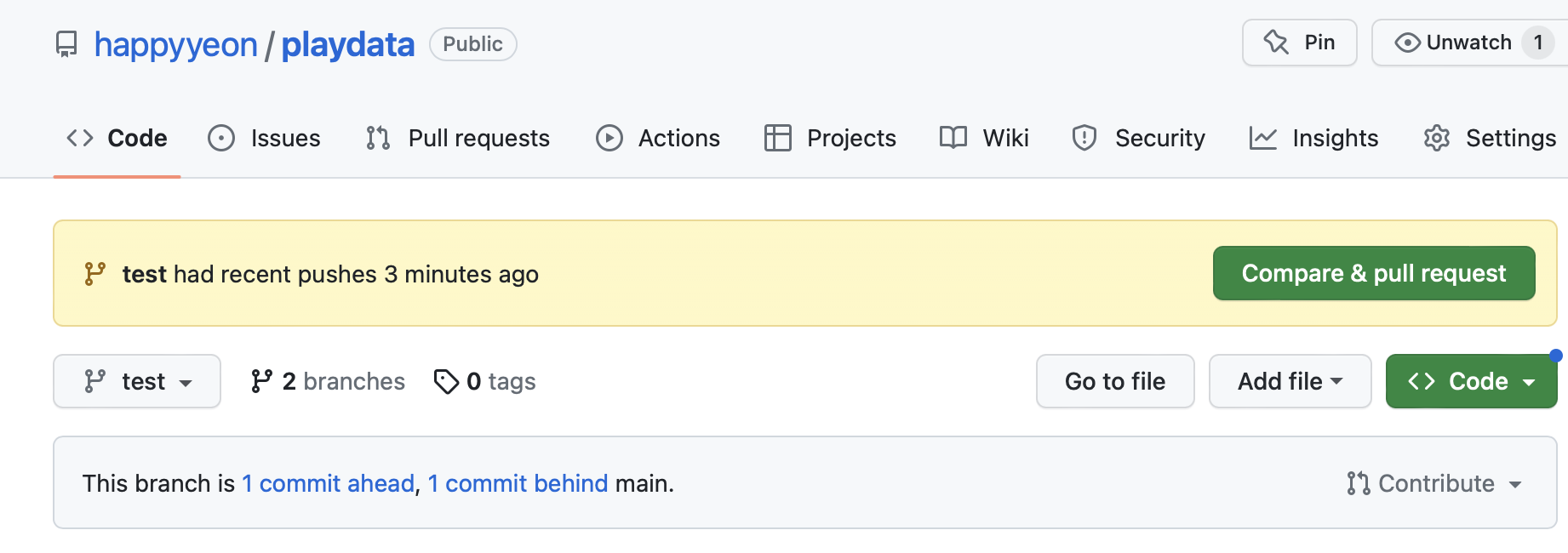Click the Security shield icon
1568x553 pixels.
[1084, 138]
